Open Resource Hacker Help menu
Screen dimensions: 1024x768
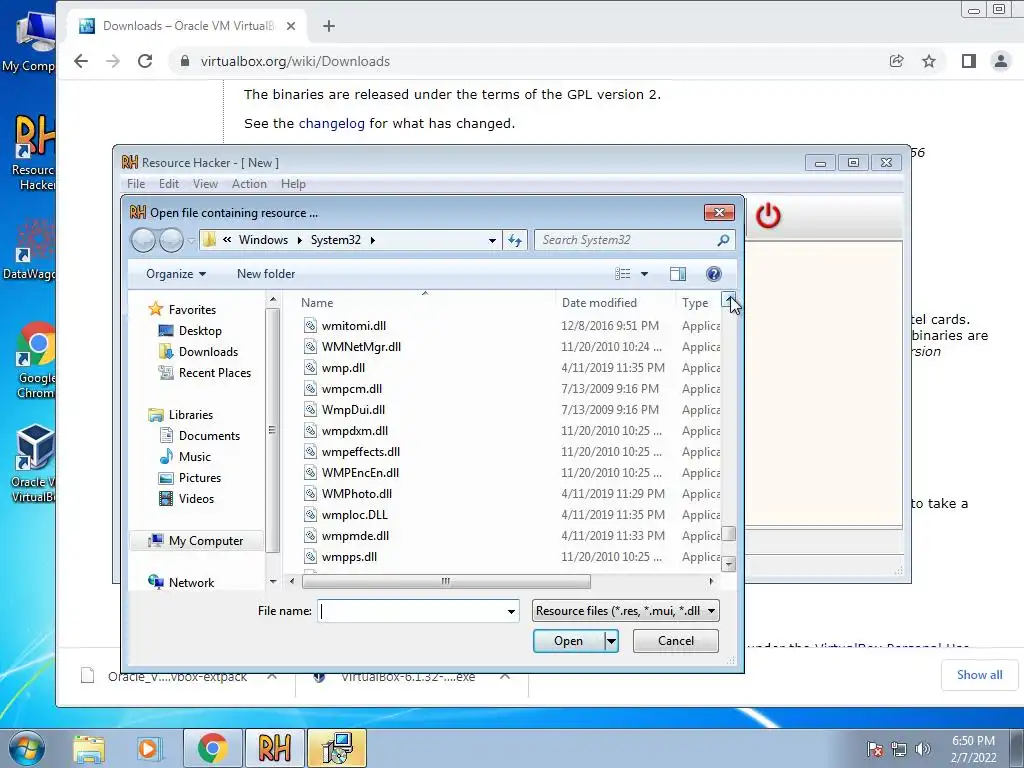(293, 184)
